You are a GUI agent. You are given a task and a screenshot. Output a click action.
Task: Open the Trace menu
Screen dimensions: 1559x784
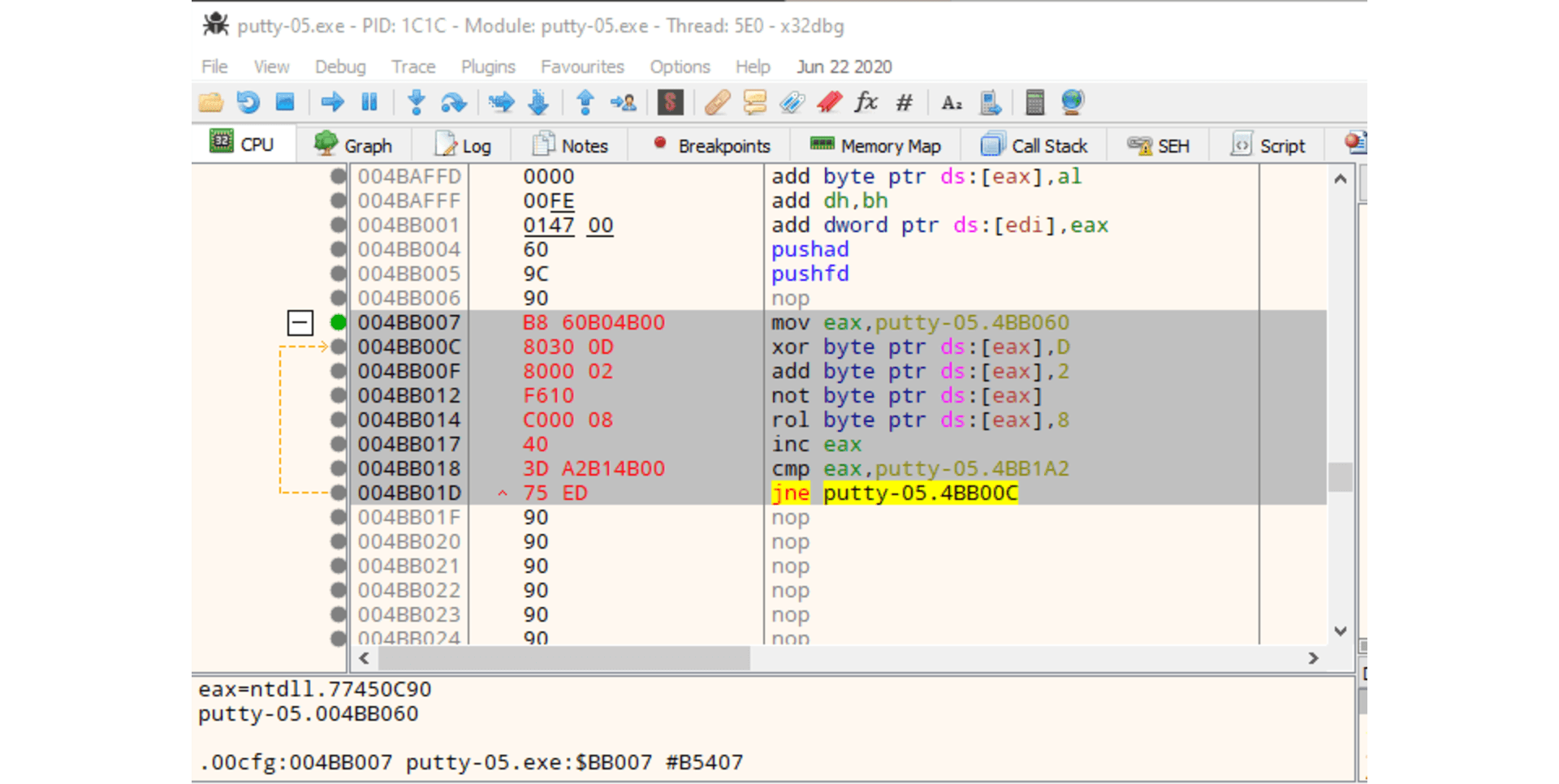point(413,67)
